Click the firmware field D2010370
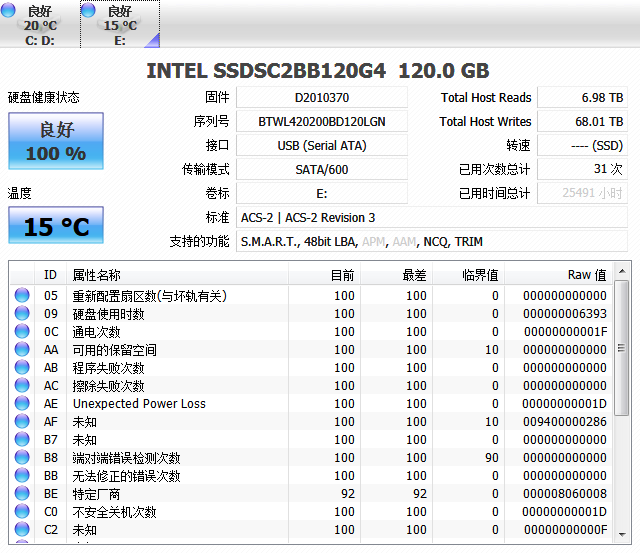640x553 pixels. (x=322, y=98)
